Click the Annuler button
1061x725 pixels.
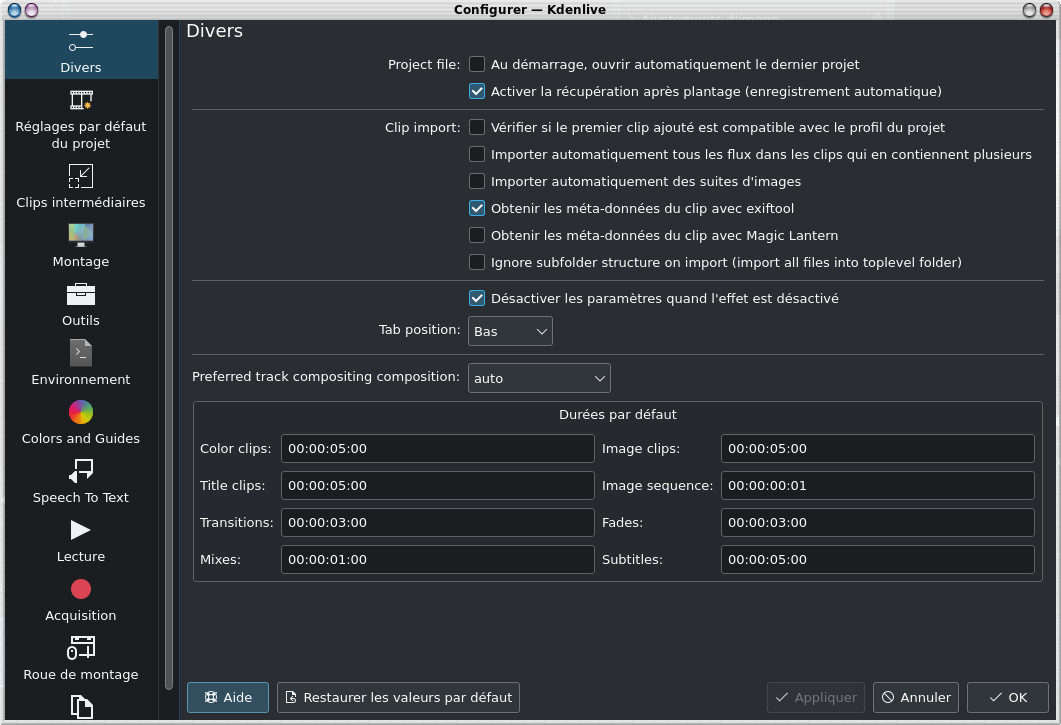point(916,697)
